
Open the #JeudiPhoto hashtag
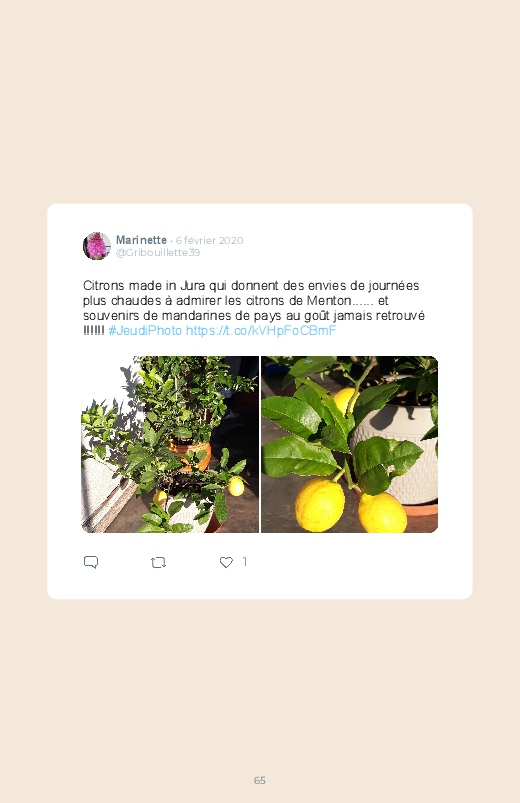coord(145,331)
